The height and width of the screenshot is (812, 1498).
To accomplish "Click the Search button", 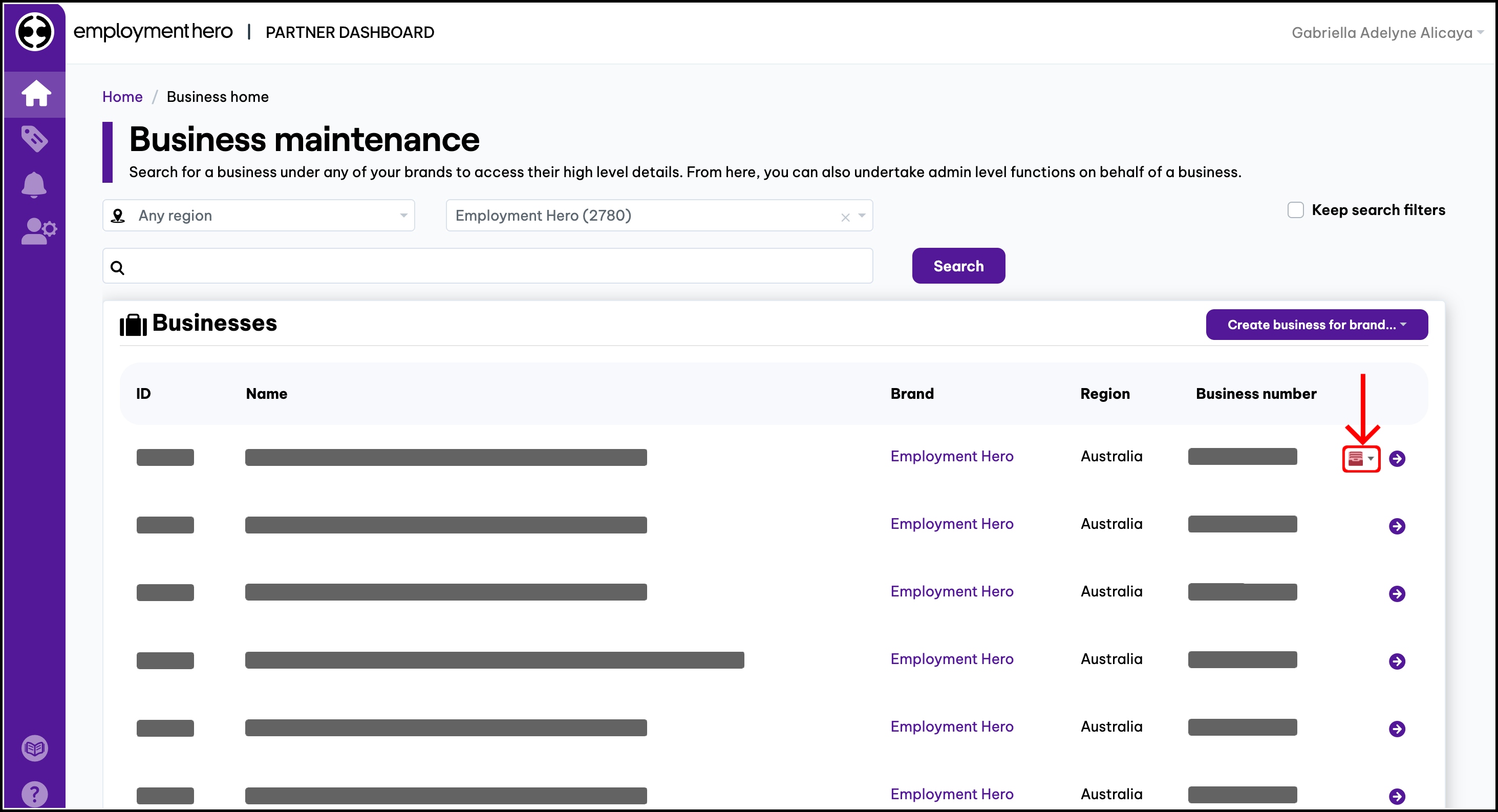I will click(x=958, y=266).
